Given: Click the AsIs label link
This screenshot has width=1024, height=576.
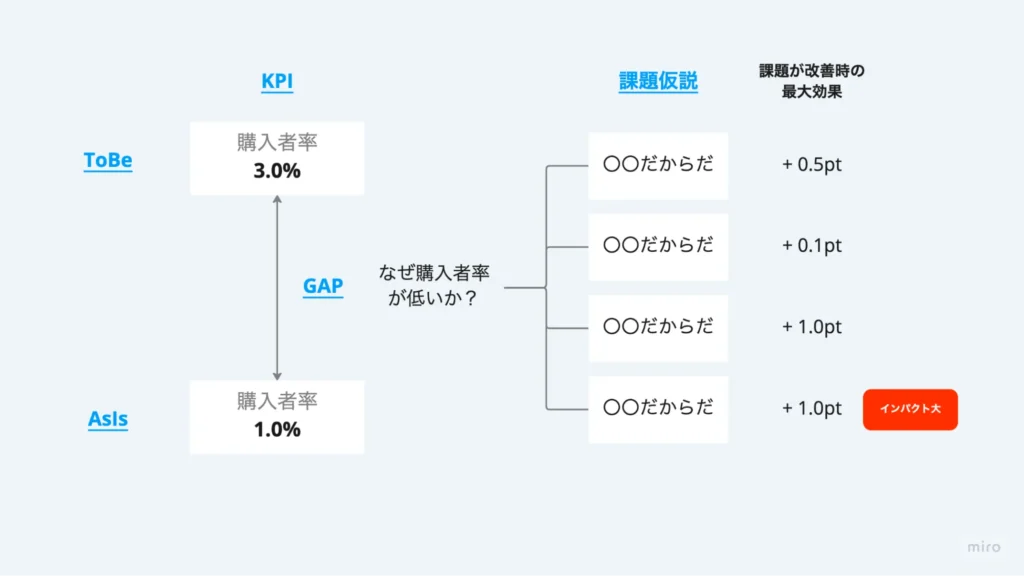Looking at the screenshot, I should click(108, 419).
